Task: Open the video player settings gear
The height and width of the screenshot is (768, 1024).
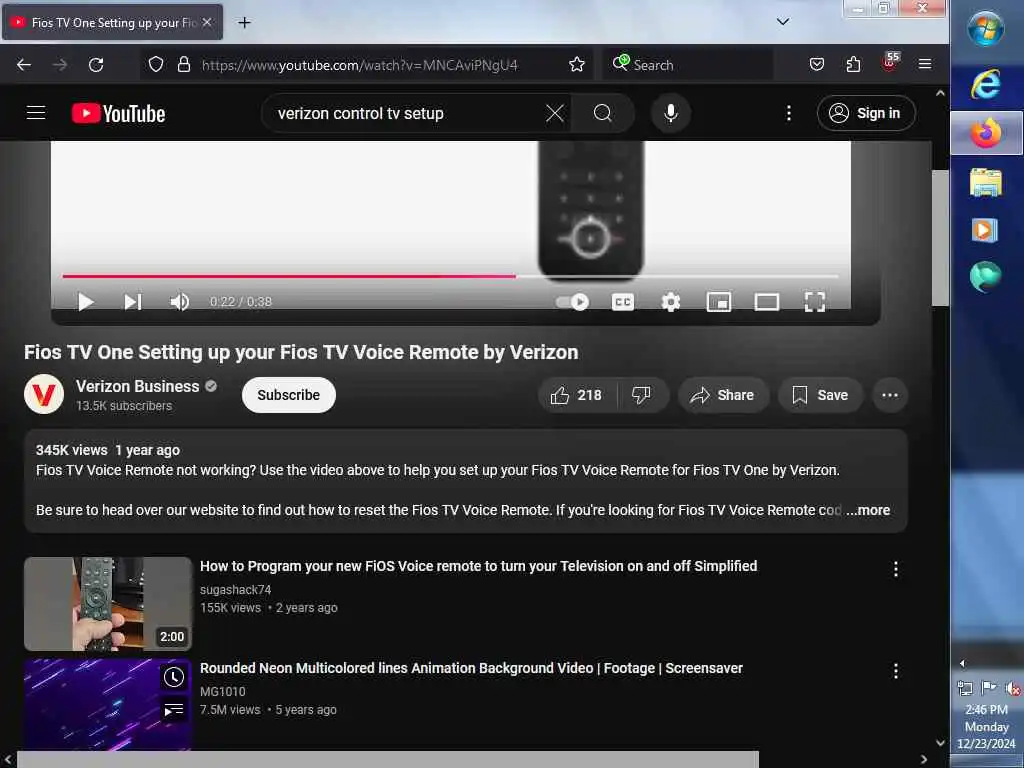Action: (x=671, y=302)
